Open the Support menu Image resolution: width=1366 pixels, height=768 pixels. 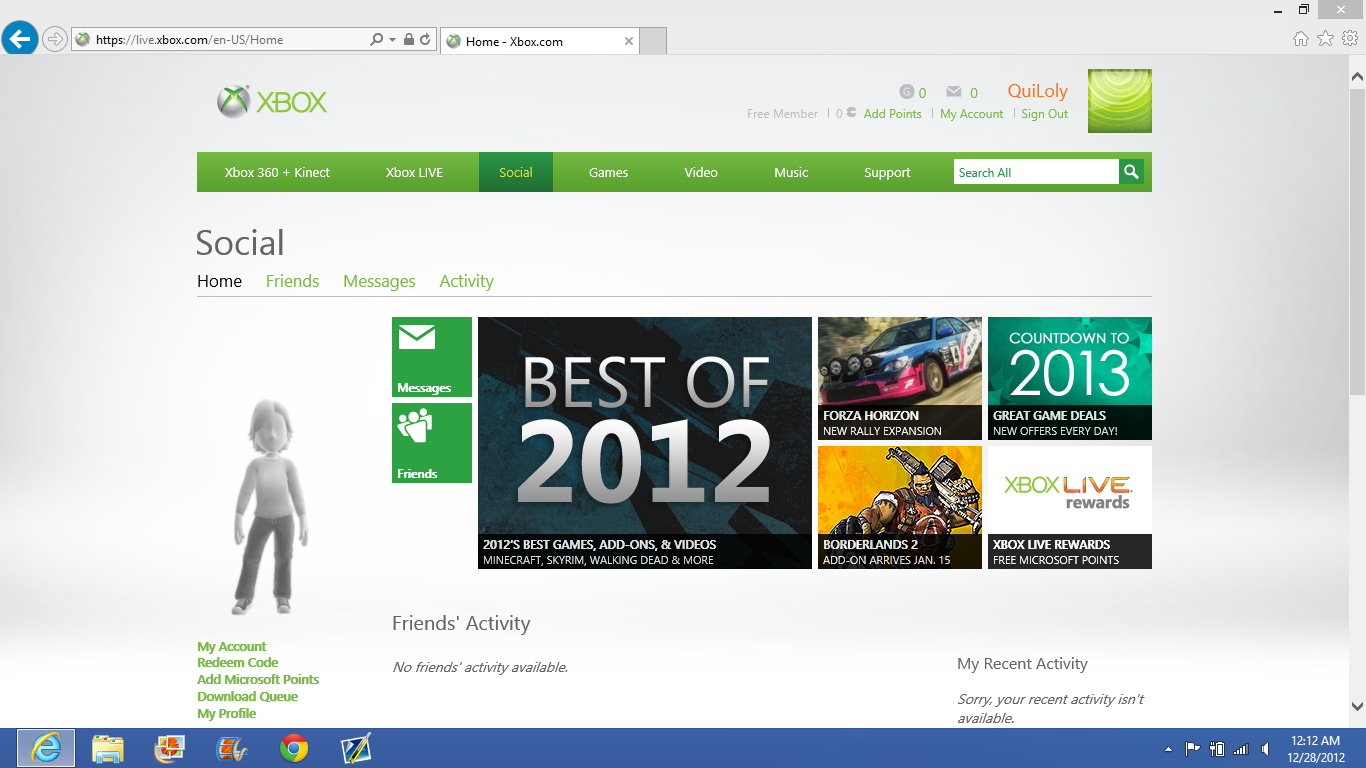pos(887,172)
